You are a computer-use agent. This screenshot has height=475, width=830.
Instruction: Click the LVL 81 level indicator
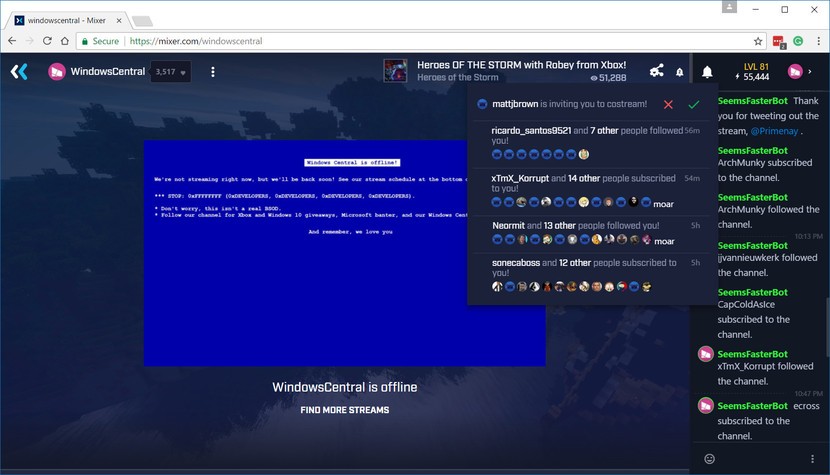point(756,67)
